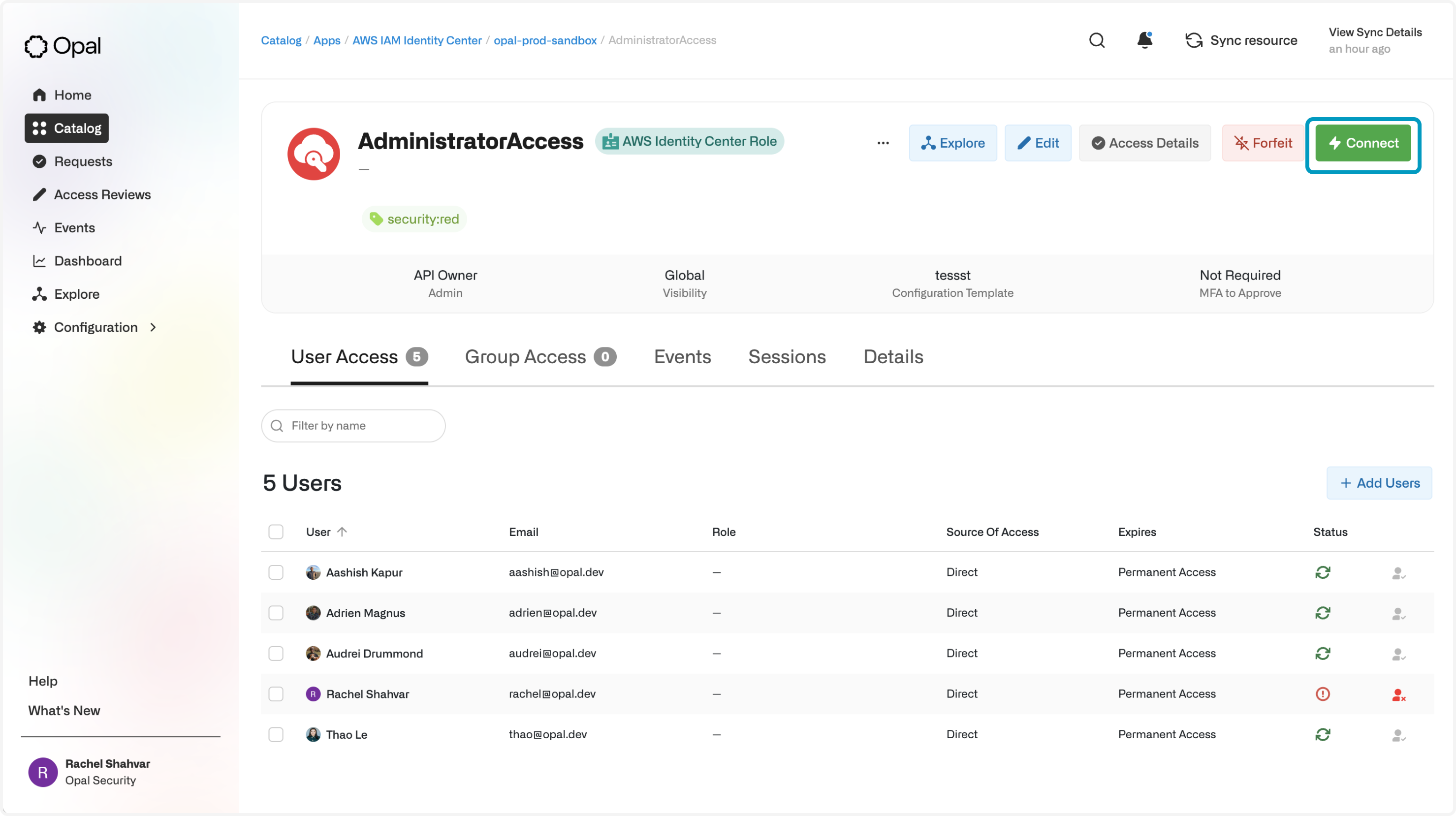Click user icon in Adrien Magnus row
This screenshot has width=1456, height=816.
(1398, 614)
